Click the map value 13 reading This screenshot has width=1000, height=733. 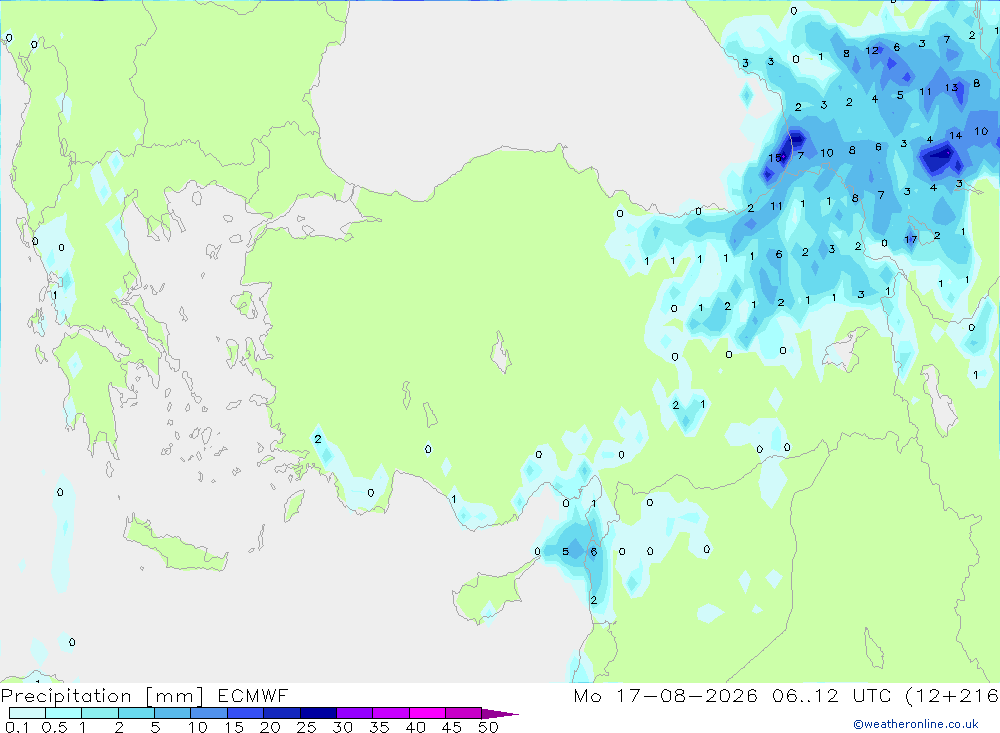click(x=951, y=88)
